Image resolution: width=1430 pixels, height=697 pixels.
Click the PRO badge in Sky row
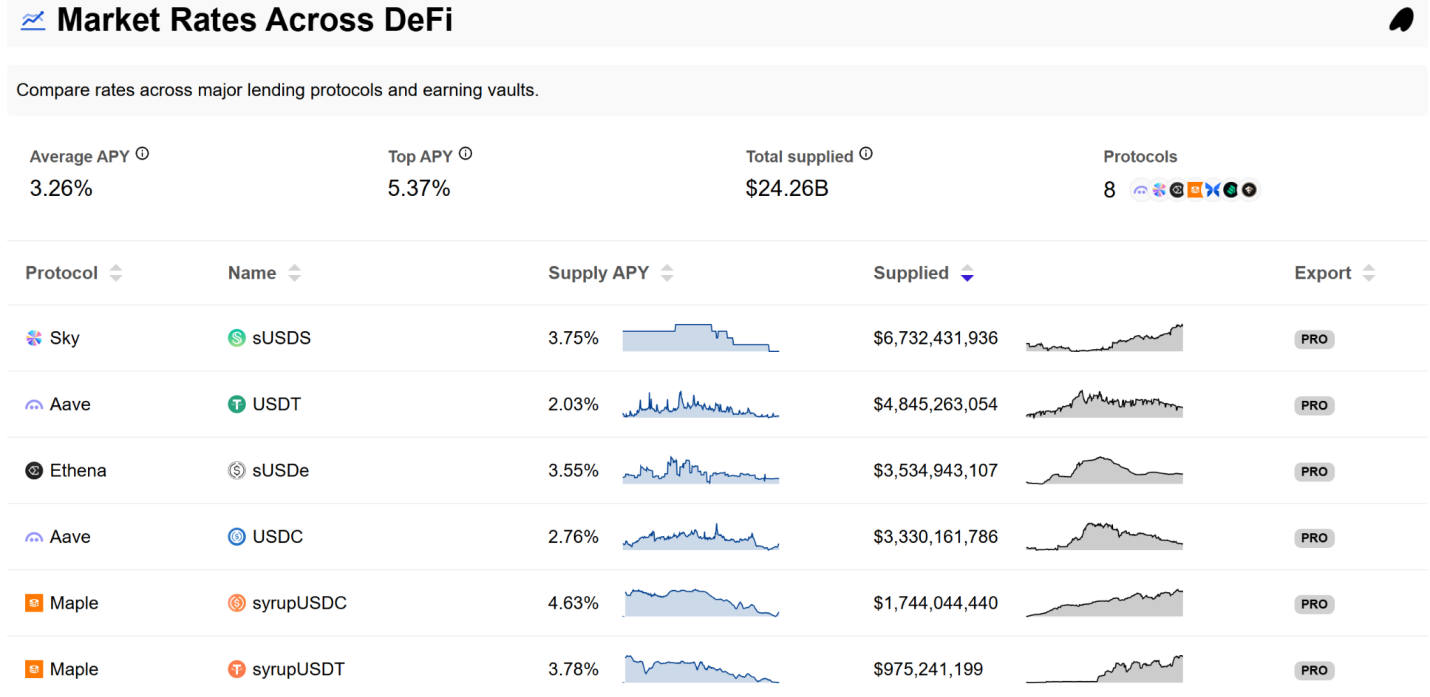pos(1314,339)
